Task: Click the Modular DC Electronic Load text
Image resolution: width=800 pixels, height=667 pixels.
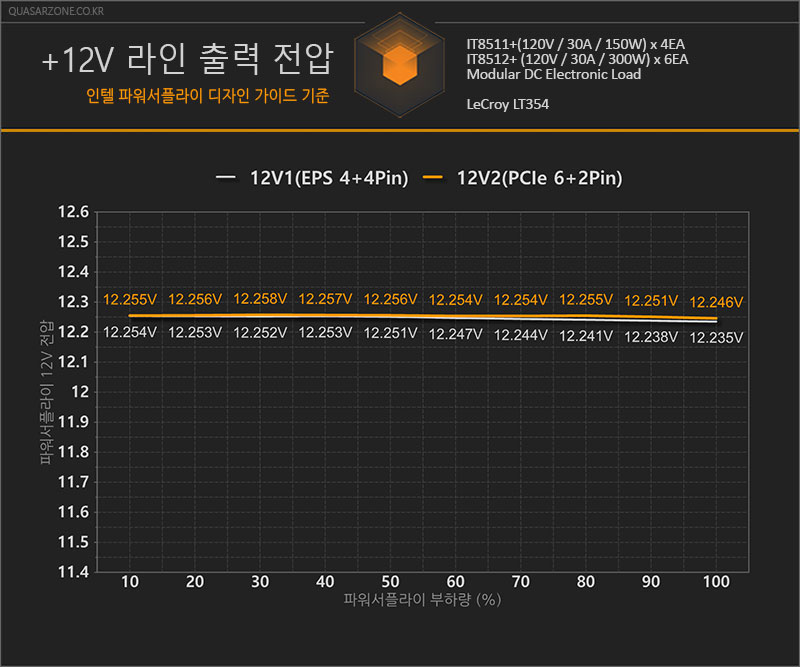Action: coord(554,75)
